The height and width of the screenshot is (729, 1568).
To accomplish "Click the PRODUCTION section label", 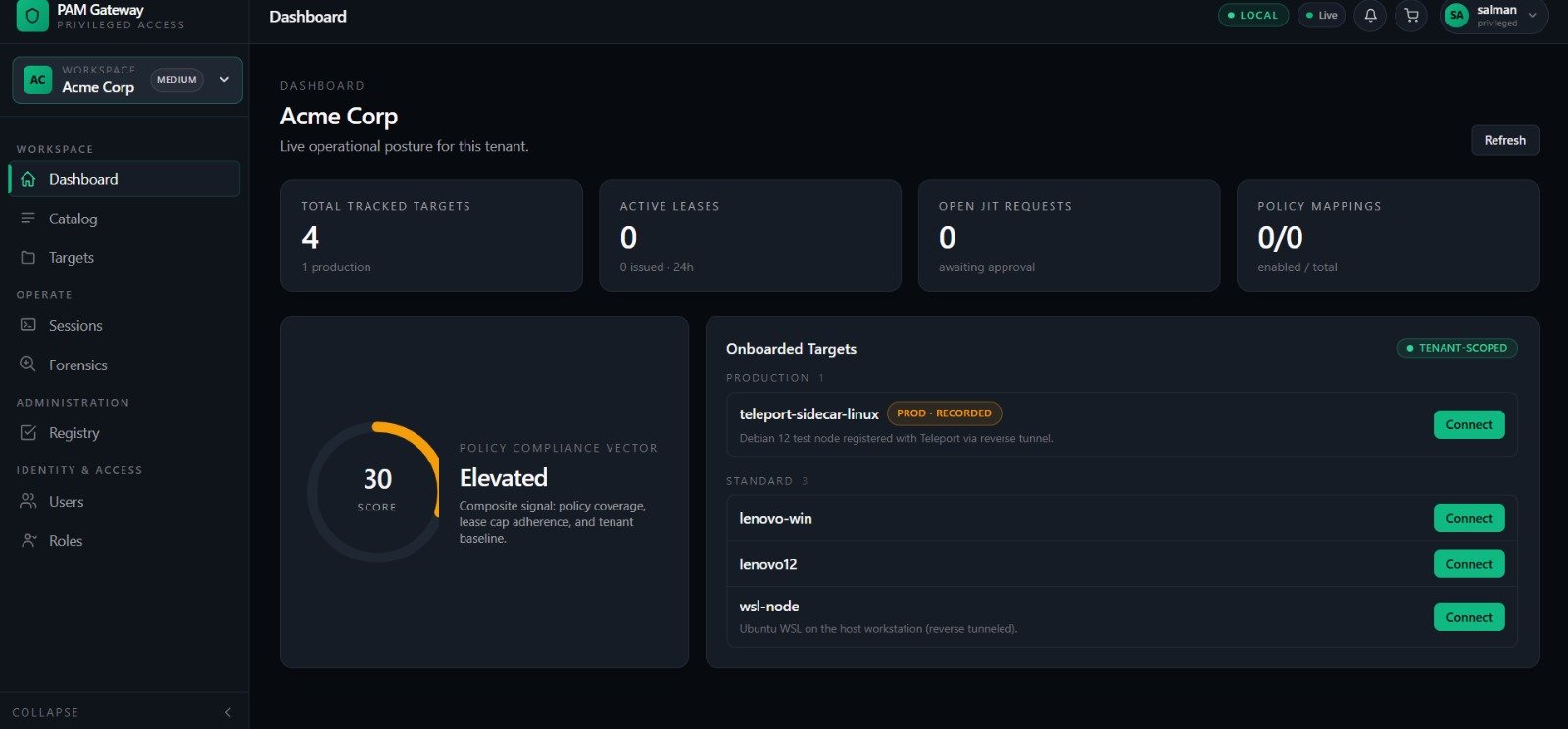I will click(x=767, y=378).
